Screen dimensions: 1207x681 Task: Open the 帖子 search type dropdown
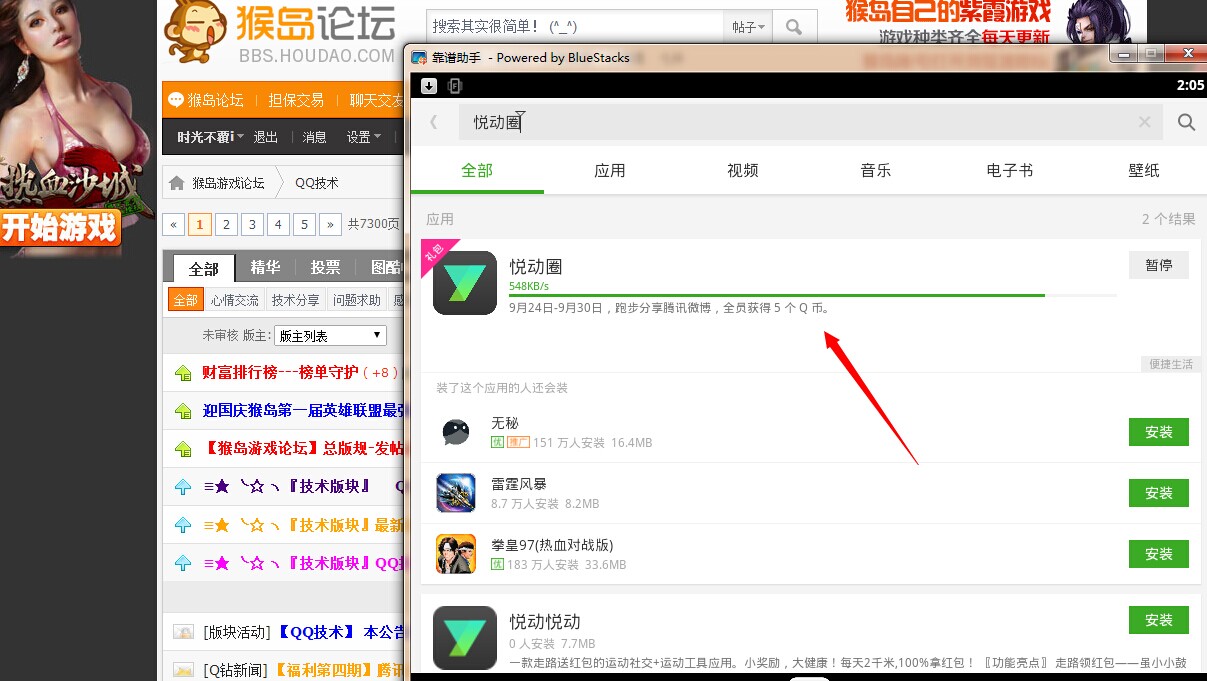coord(749,27)
